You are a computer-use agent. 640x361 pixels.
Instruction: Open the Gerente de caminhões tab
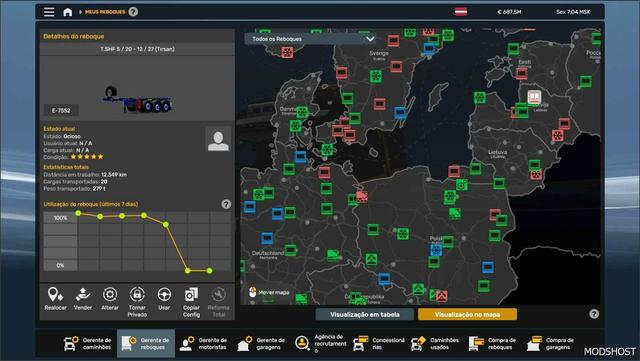click(x=88, y=343)
